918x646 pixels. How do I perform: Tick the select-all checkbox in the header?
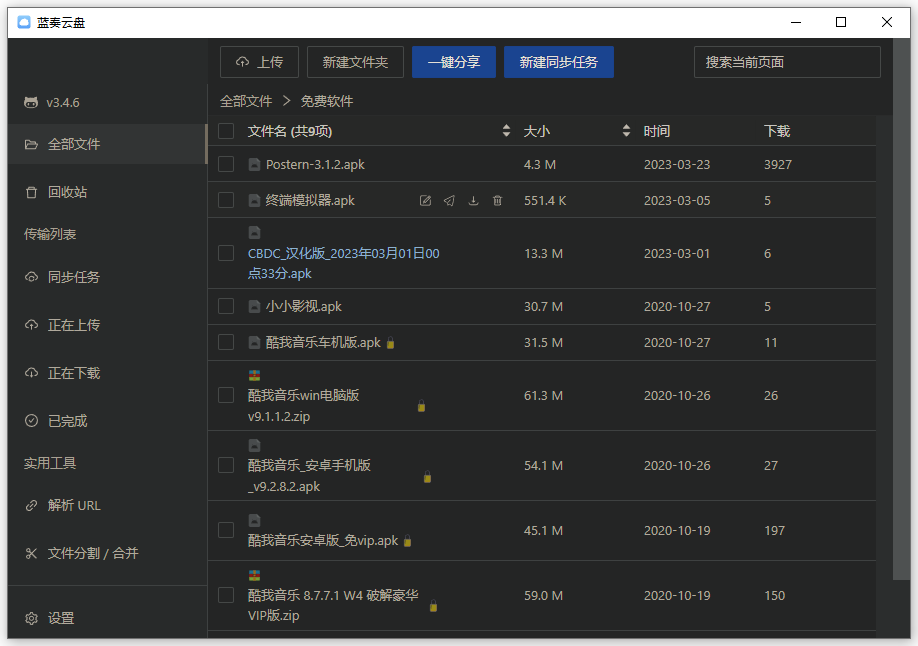pyautogui.click(x=226, y=131)
